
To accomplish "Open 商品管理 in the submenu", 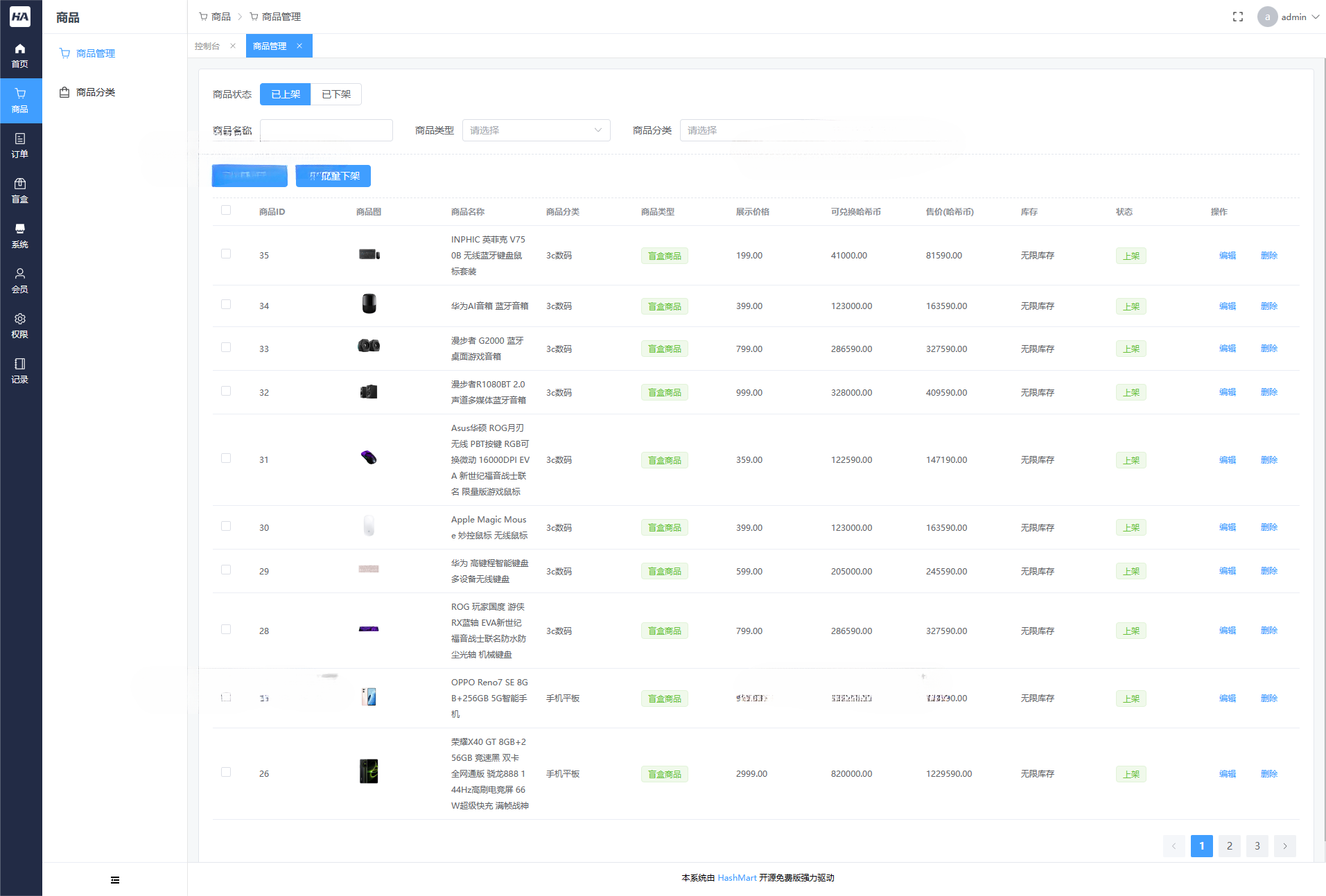I will [x=96, y=53].
